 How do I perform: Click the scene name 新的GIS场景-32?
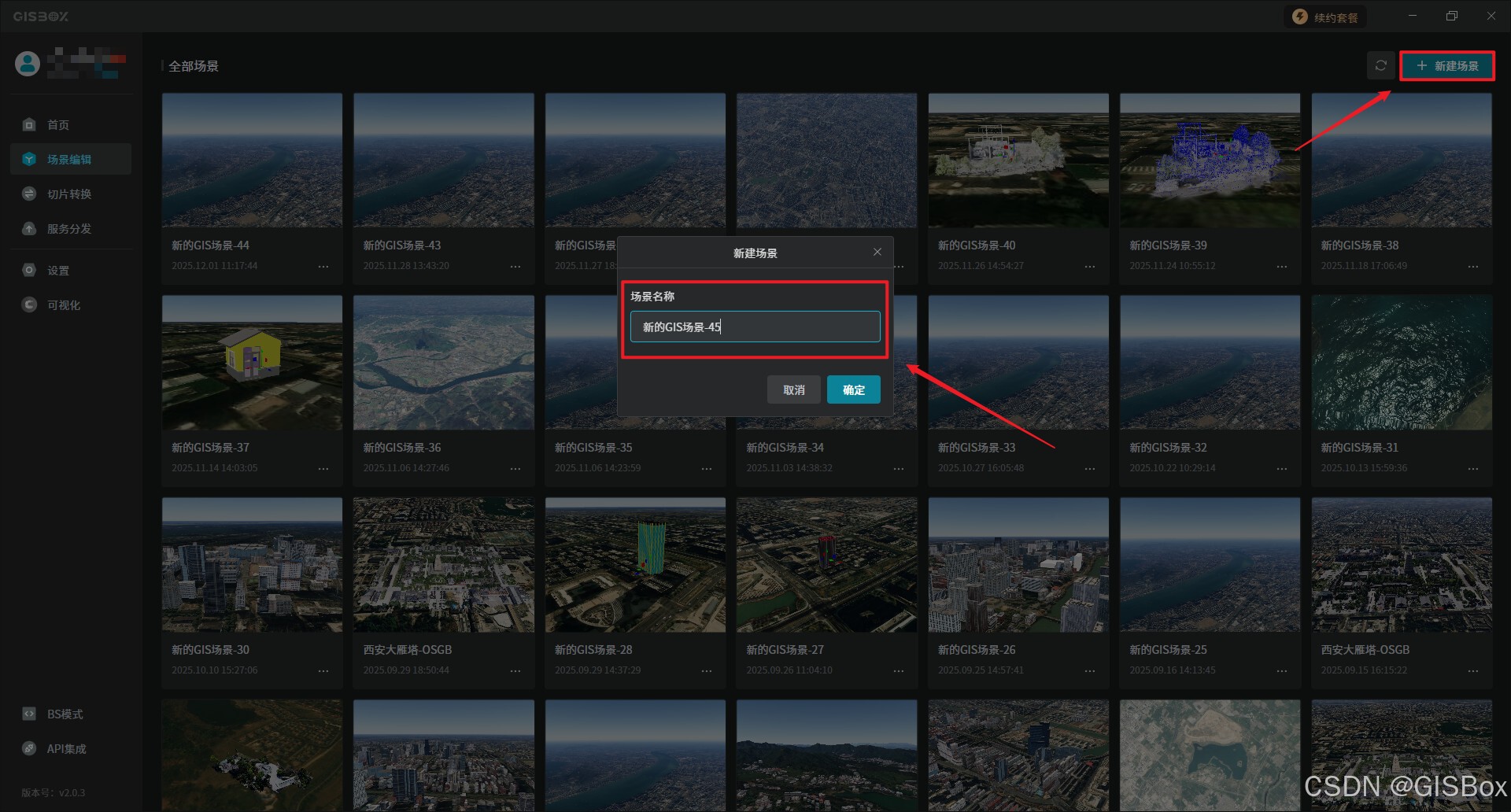coord(1168,448)
